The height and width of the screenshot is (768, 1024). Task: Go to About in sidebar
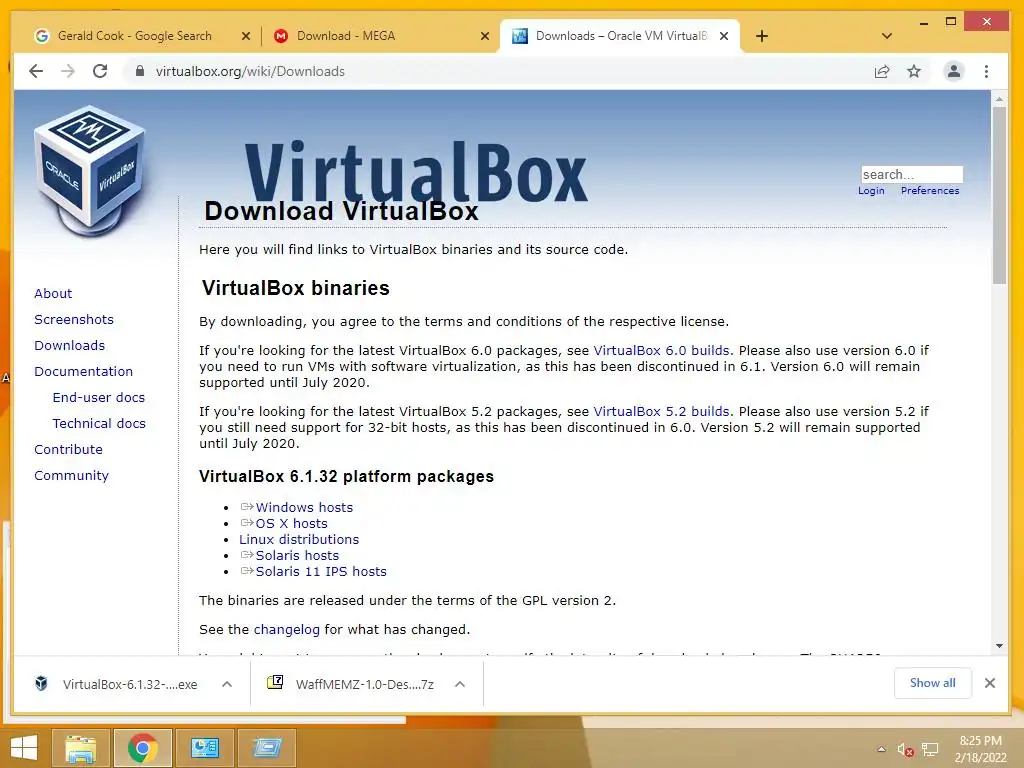(x=53, y=293)
